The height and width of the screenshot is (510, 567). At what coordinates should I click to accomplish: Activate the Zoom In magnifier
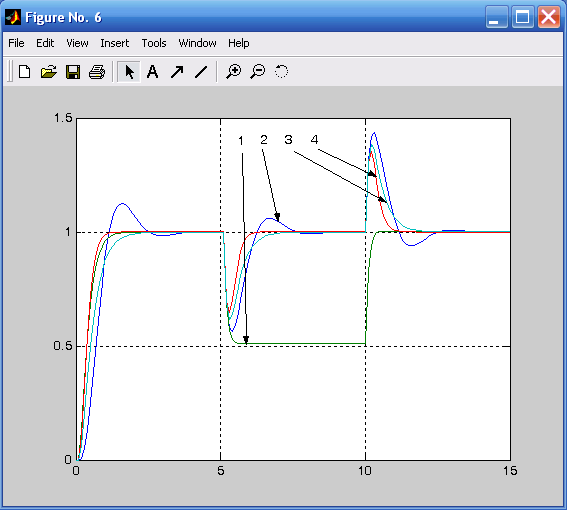(x=234, y=72)
